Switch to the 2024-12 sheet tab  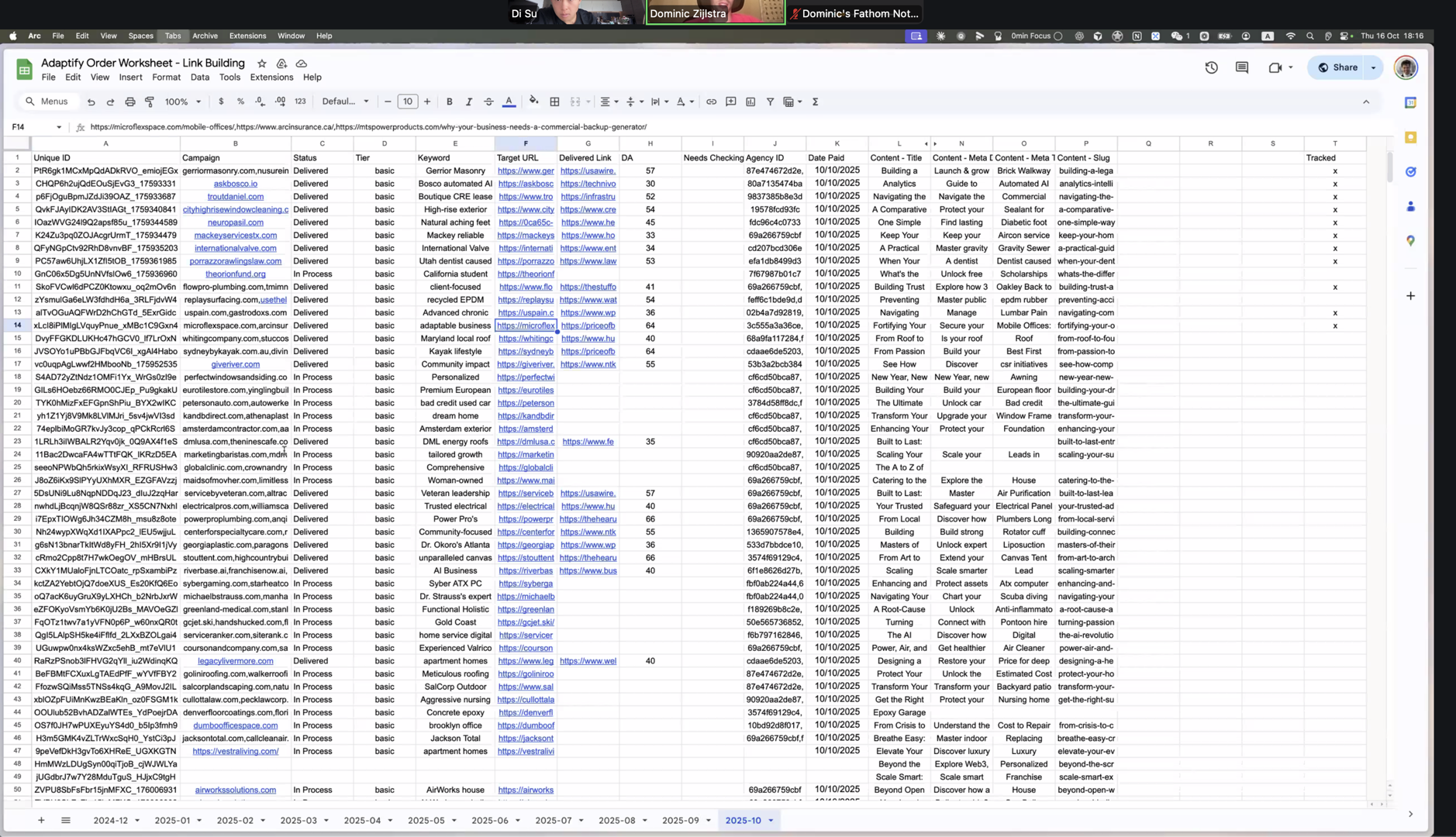pos(110,820)
